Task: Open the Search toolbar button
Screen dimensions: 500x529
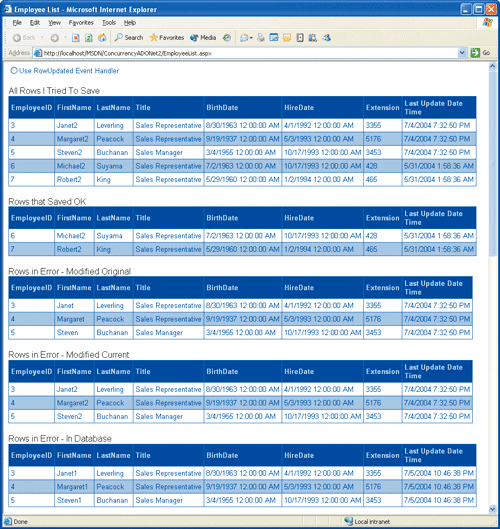Action: 129,38
